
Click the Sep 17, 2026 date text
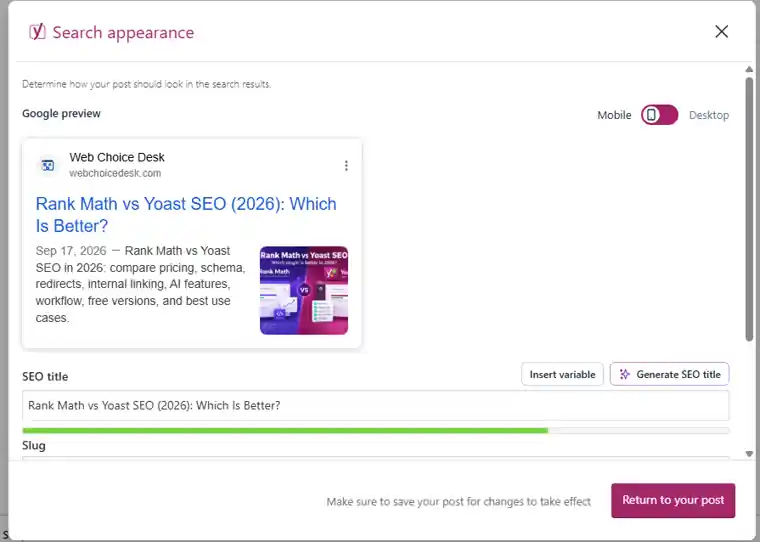point(71,251)
